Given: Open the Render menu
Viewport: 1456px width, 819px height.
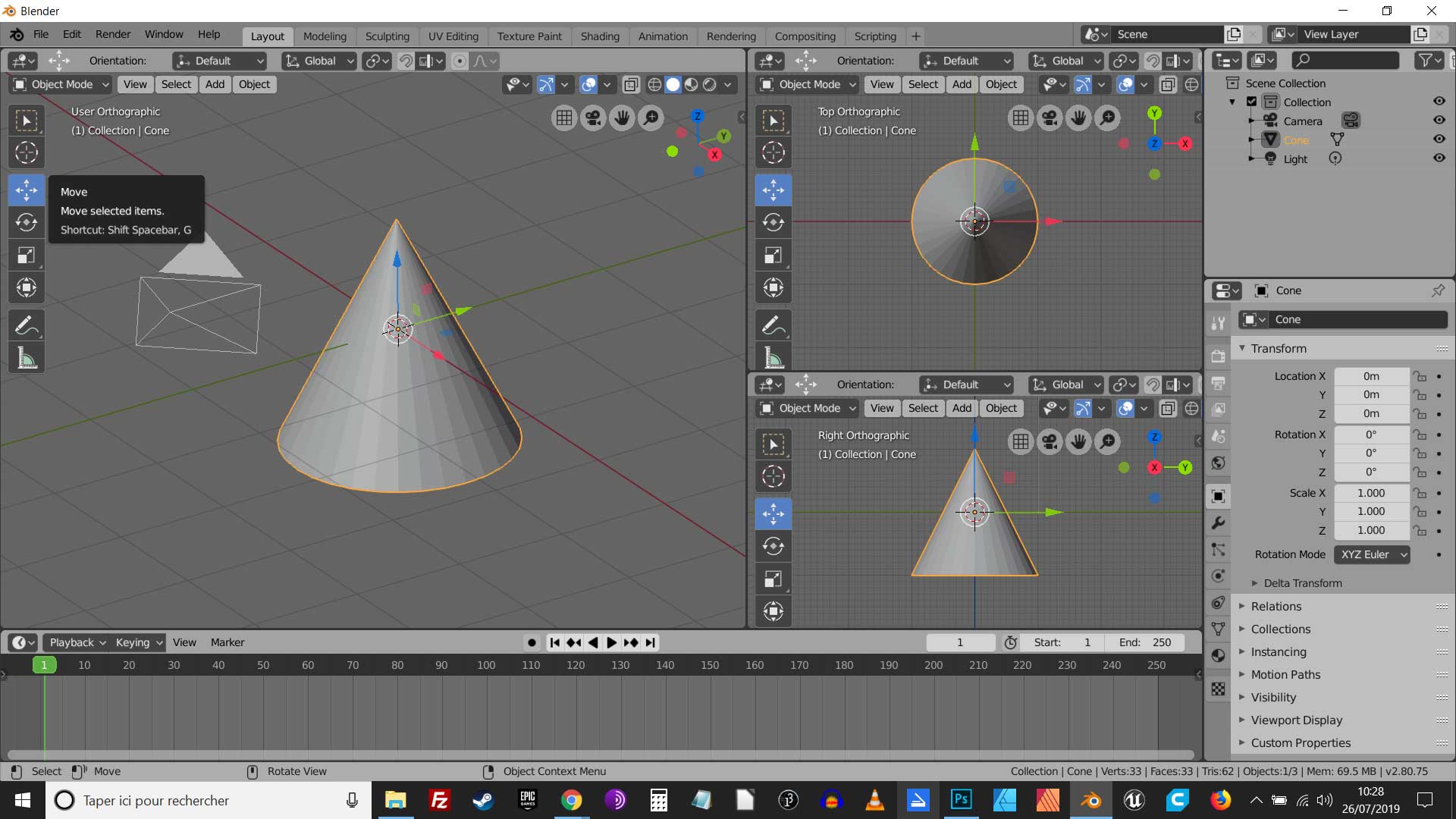Looking at the screenshot, I should point(112,34).
